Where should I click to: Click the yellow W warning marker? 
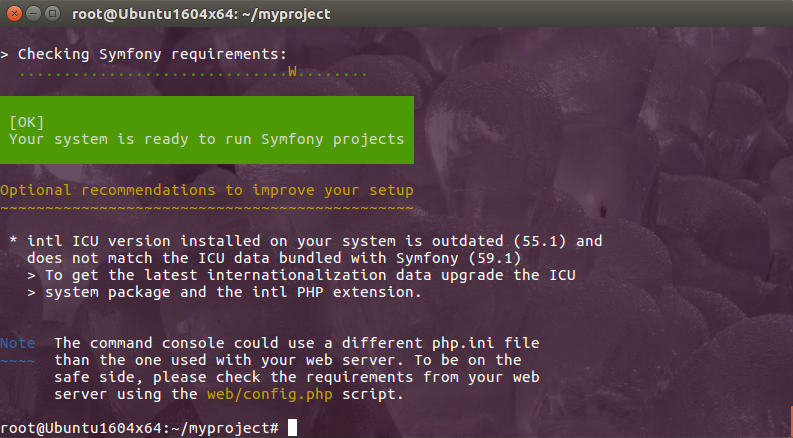pyautogui.click(x=292, y=72)
